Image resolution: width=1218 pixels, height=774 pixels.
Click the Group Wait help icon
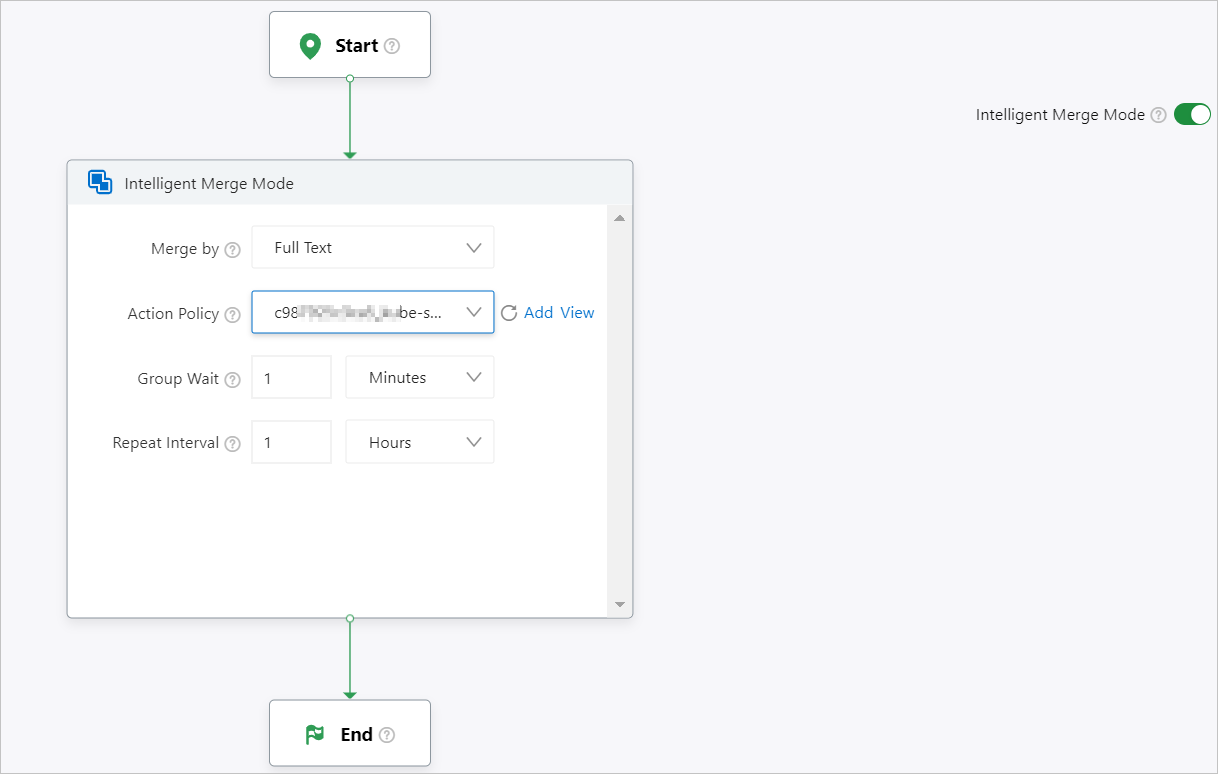[x=233, y=380]
